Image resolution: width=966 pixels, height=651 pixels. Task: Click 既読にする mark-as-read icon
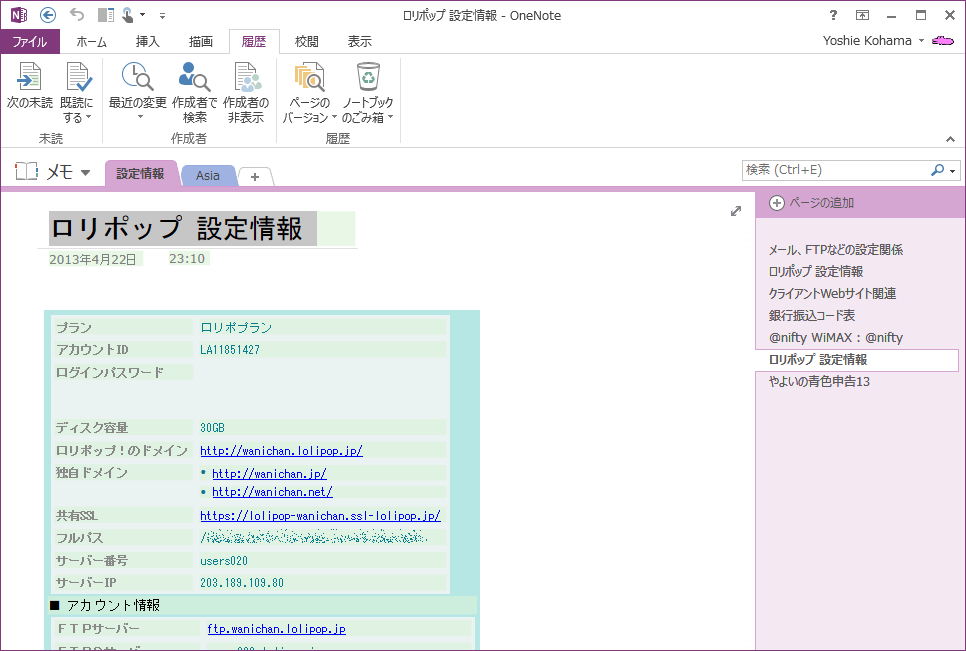[x=78, y=77]
